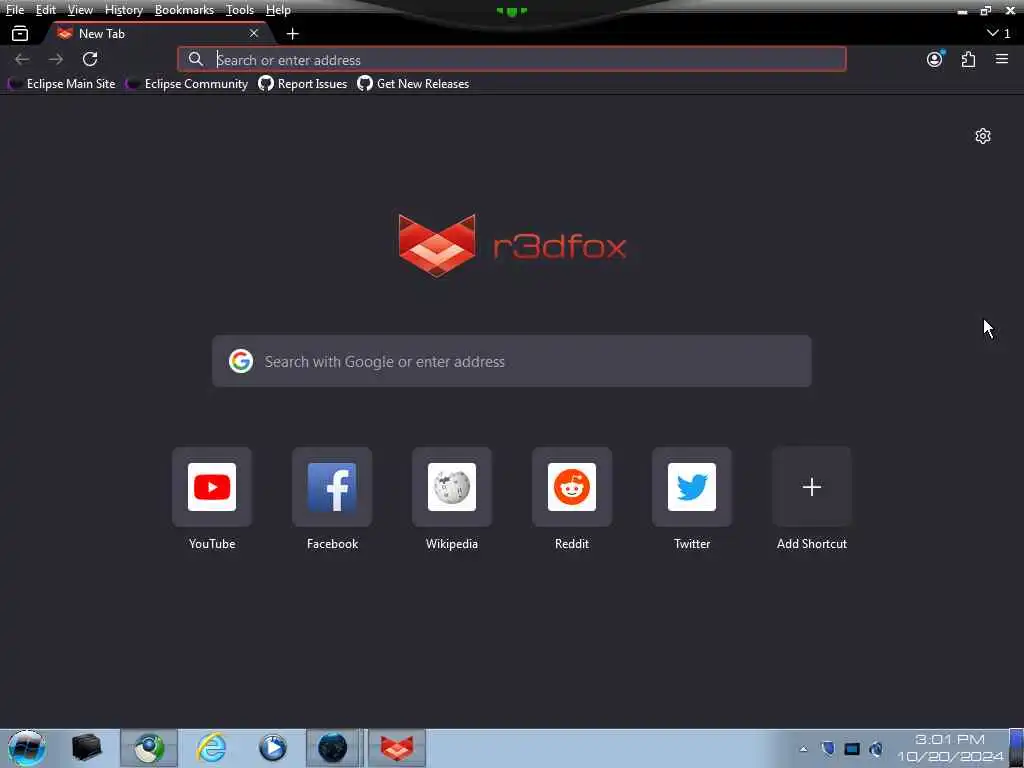The height and width of the screenshot is (768, 1024).
Task: Open the Windows Start button
Action: (27, 748)
